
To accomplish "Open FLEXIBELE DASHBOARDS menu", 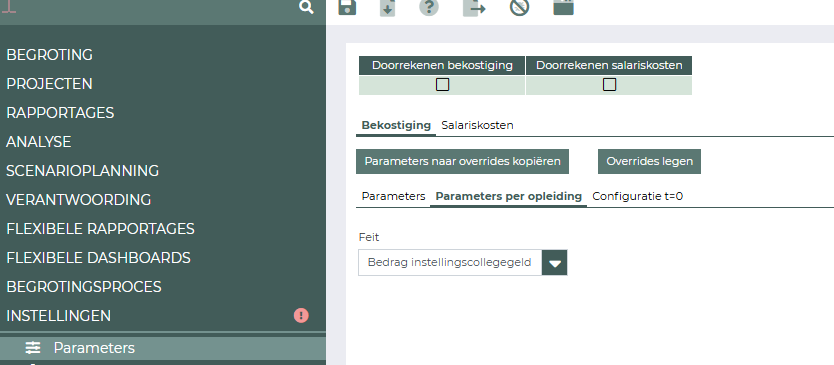I will [98, 258].
